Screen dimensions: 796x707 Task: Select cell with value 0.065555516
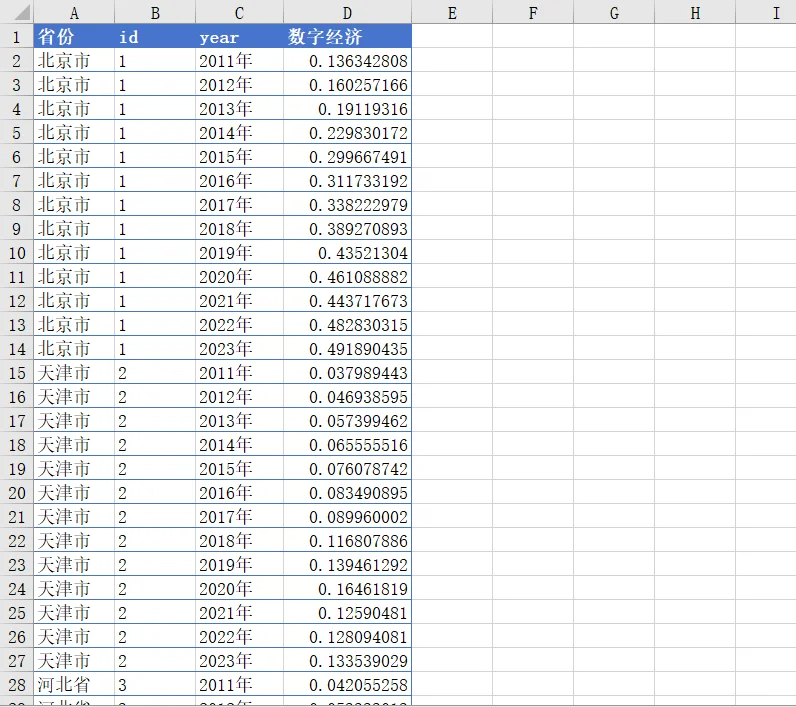347,445
